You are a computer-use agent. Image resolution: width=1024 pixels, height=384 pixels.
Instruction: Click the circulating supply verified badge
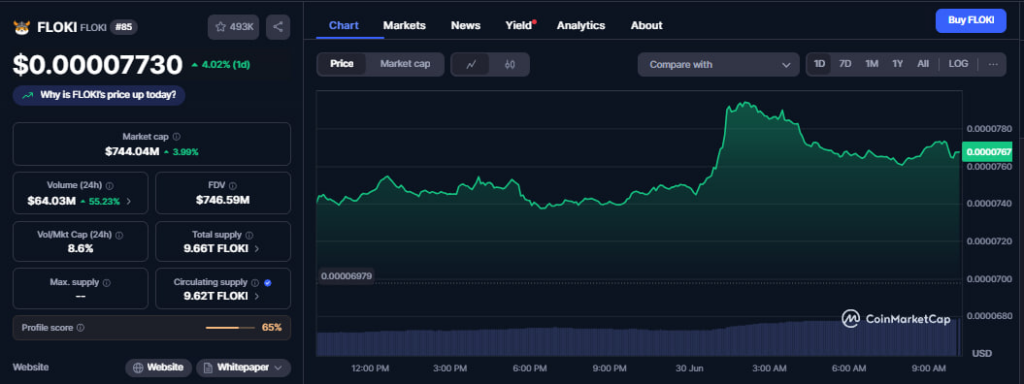click(268, 283)
